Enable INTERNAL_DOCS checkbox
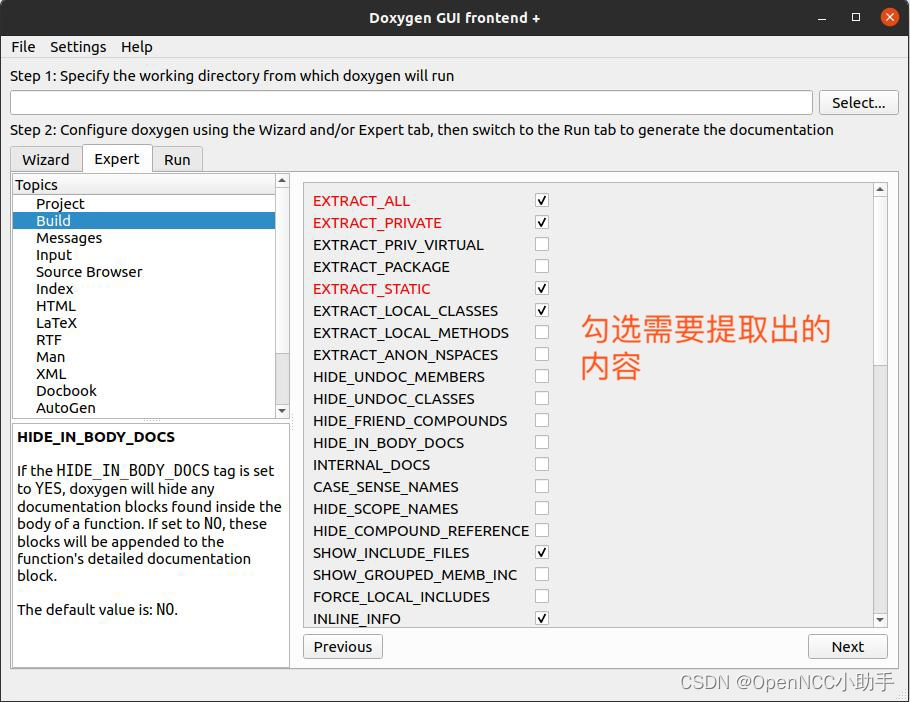This screenshot has width=910, height=702. click(541, 465)
